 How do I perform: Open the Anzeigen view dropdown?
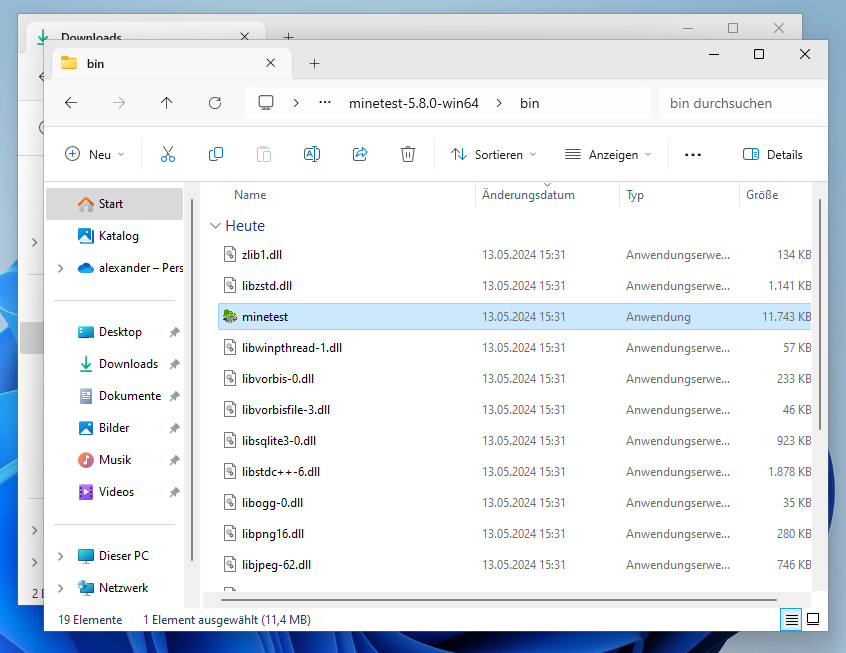608,154
